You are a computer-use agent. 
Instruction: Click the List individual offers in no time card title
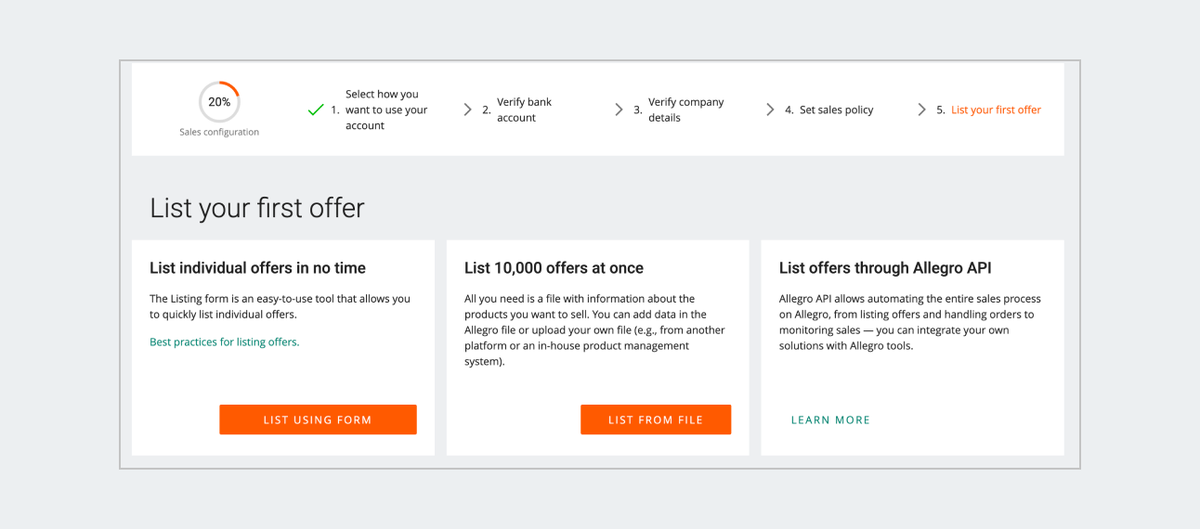258,268
